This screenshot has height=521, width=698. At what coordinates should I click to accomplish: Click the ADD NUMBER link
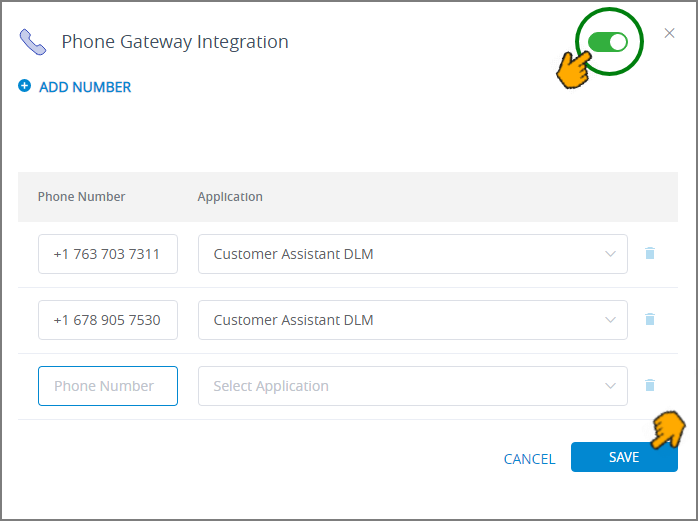click(x=85, y=87)
